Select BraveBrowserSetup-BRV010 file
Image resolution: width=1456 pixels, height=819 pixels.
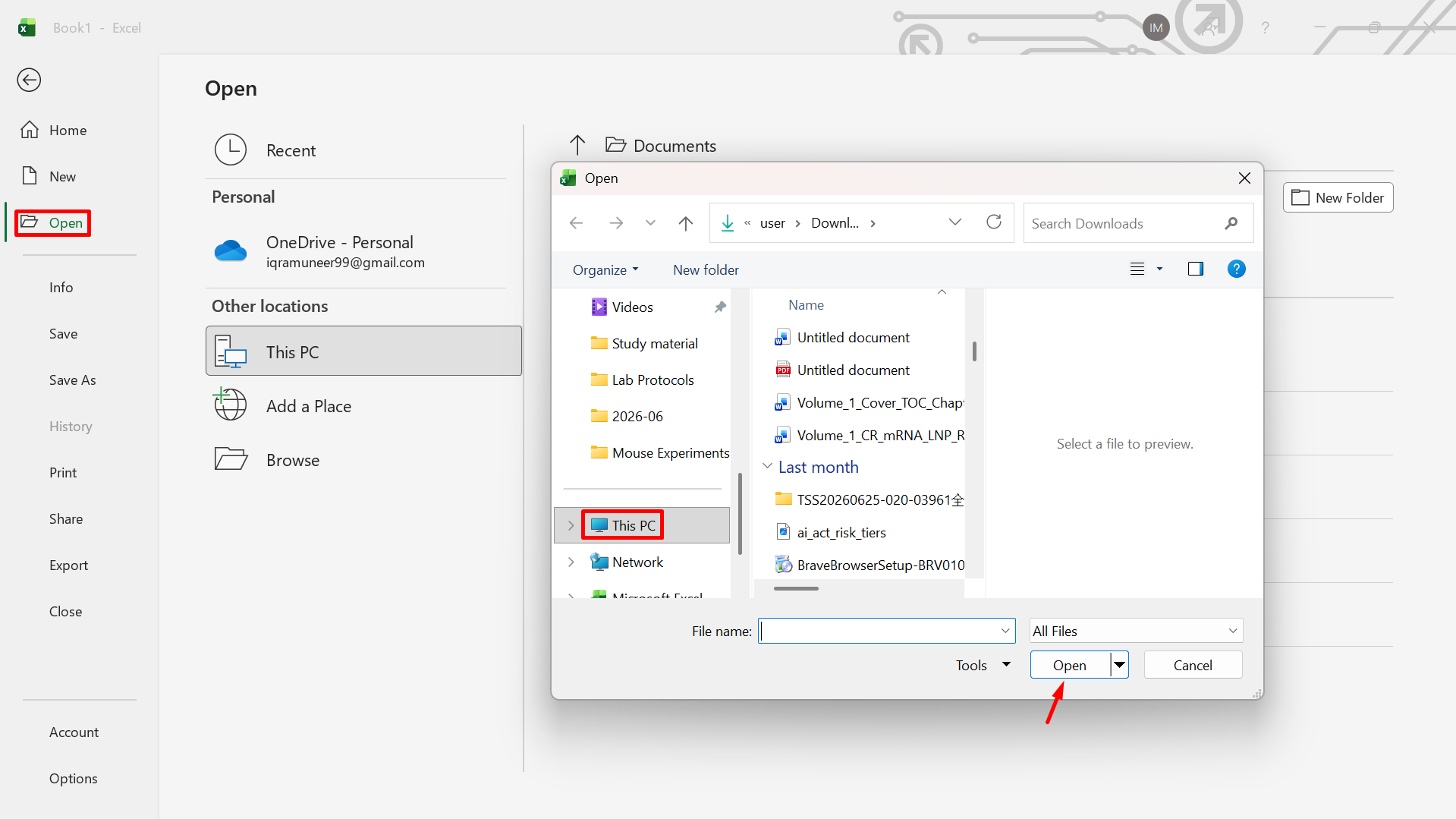coord(868,565)
